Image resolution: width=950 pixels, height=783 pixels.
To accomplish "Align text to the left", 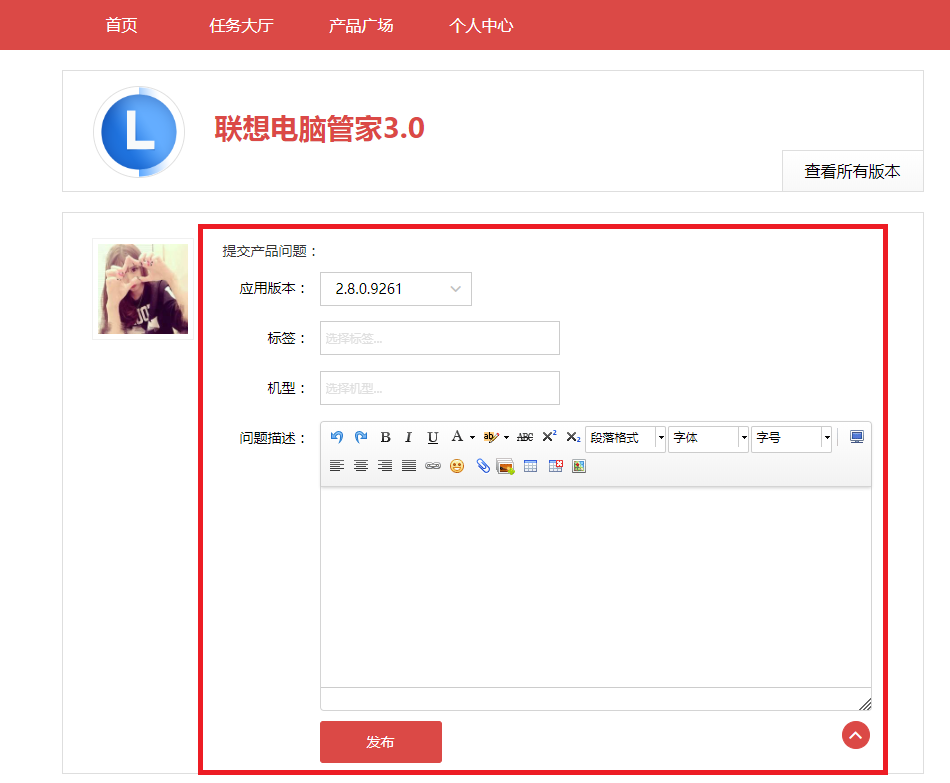I will coord(337,465).
